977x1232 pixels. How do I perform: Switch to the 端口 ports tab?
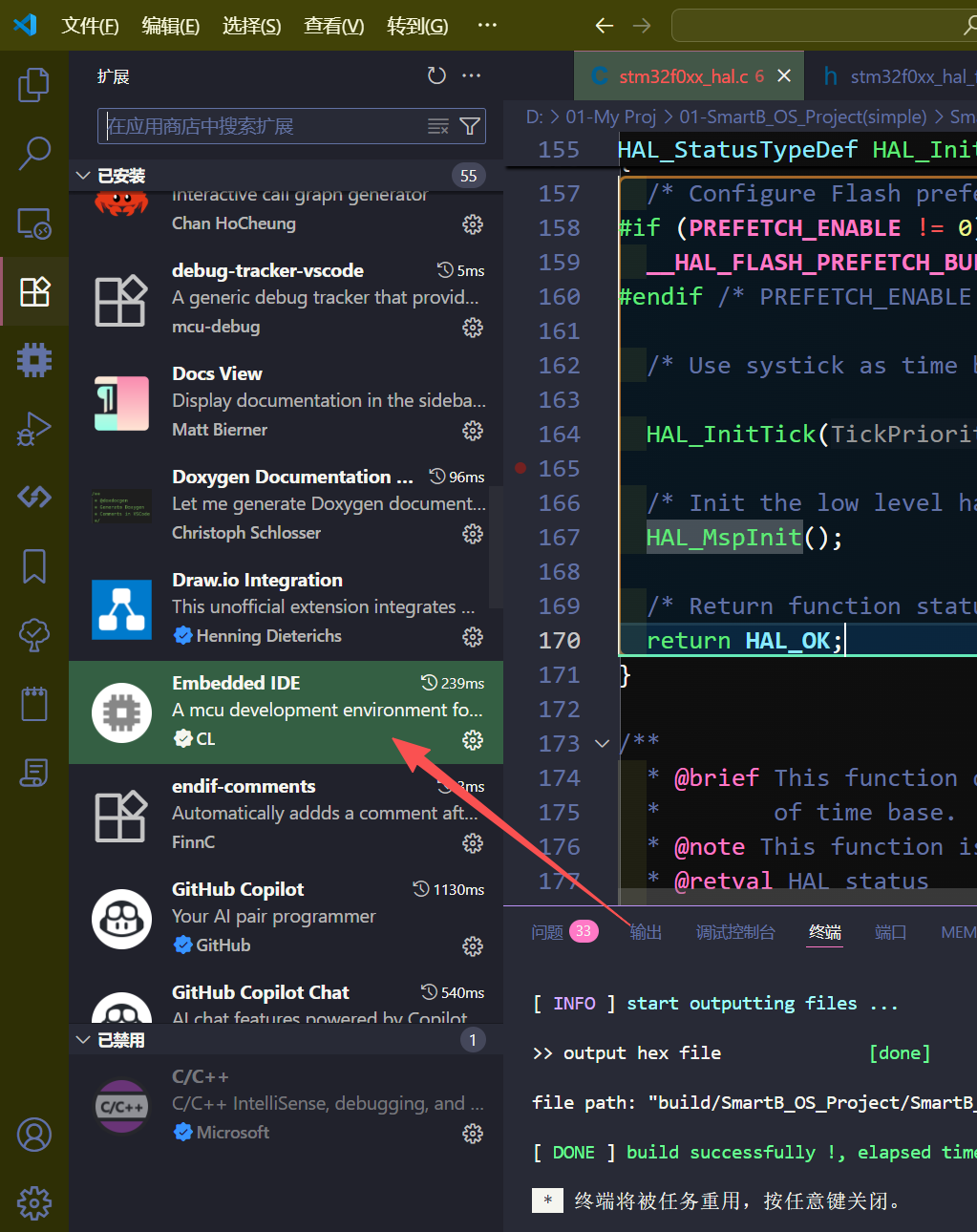tap(891, 932)
